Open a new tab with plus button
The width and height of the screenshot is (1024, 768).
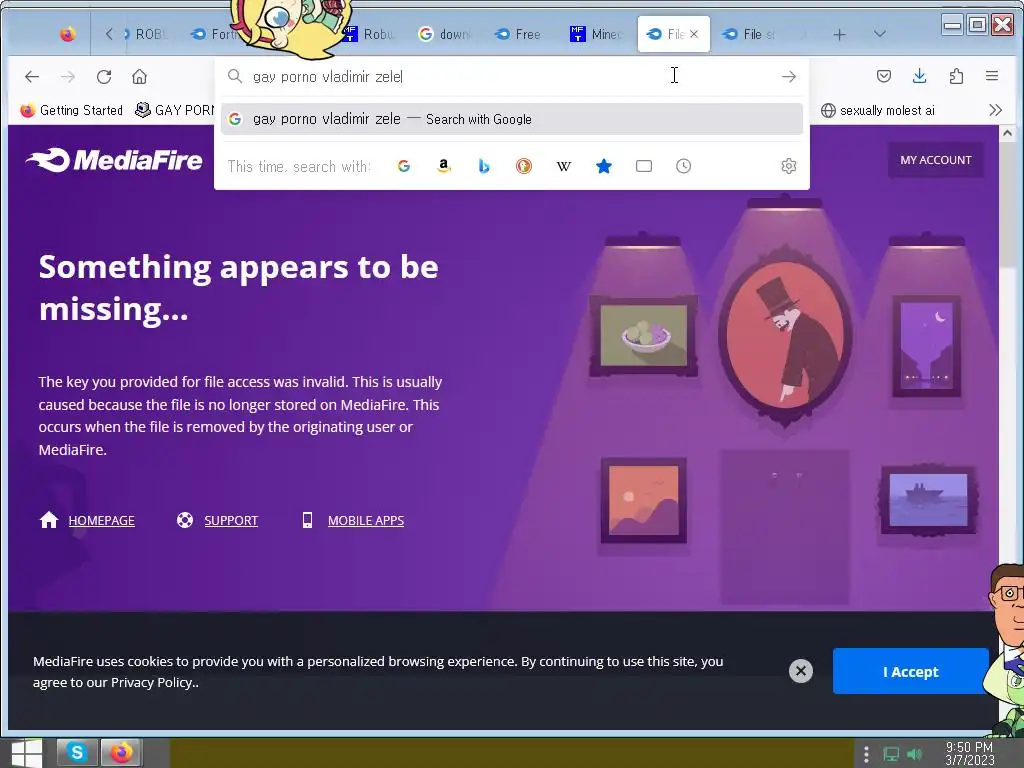[x=840, y=34]
